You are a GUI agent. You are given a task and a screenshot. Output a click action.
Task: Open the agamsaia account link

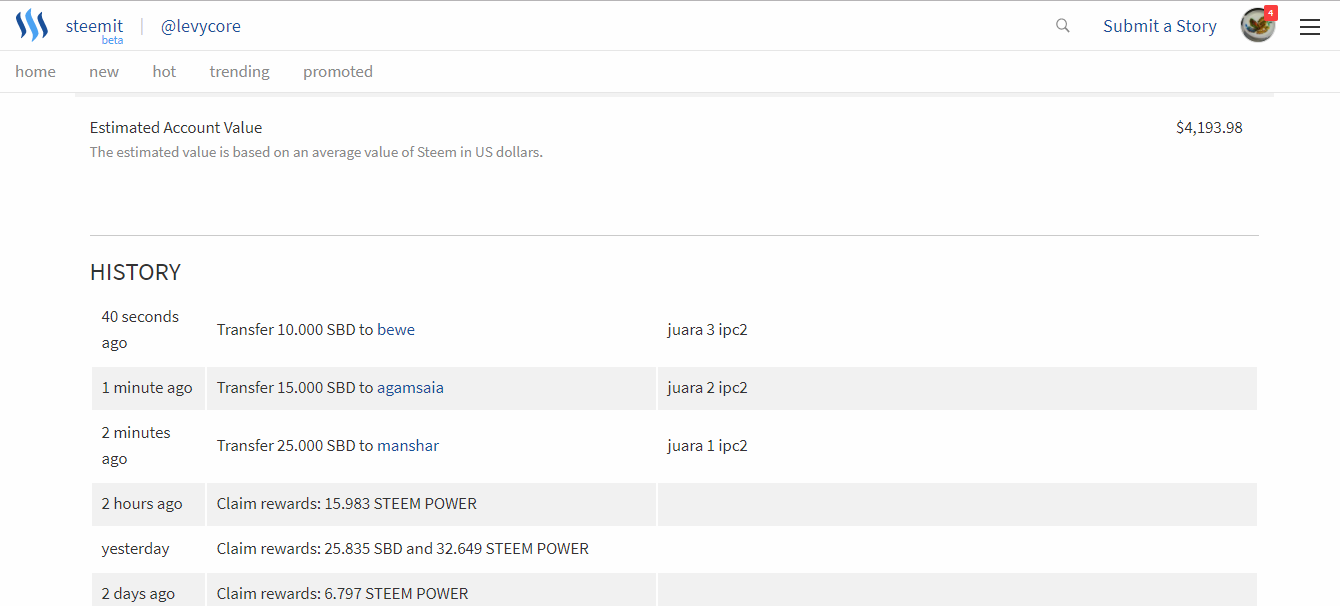[x=410, y=387]
